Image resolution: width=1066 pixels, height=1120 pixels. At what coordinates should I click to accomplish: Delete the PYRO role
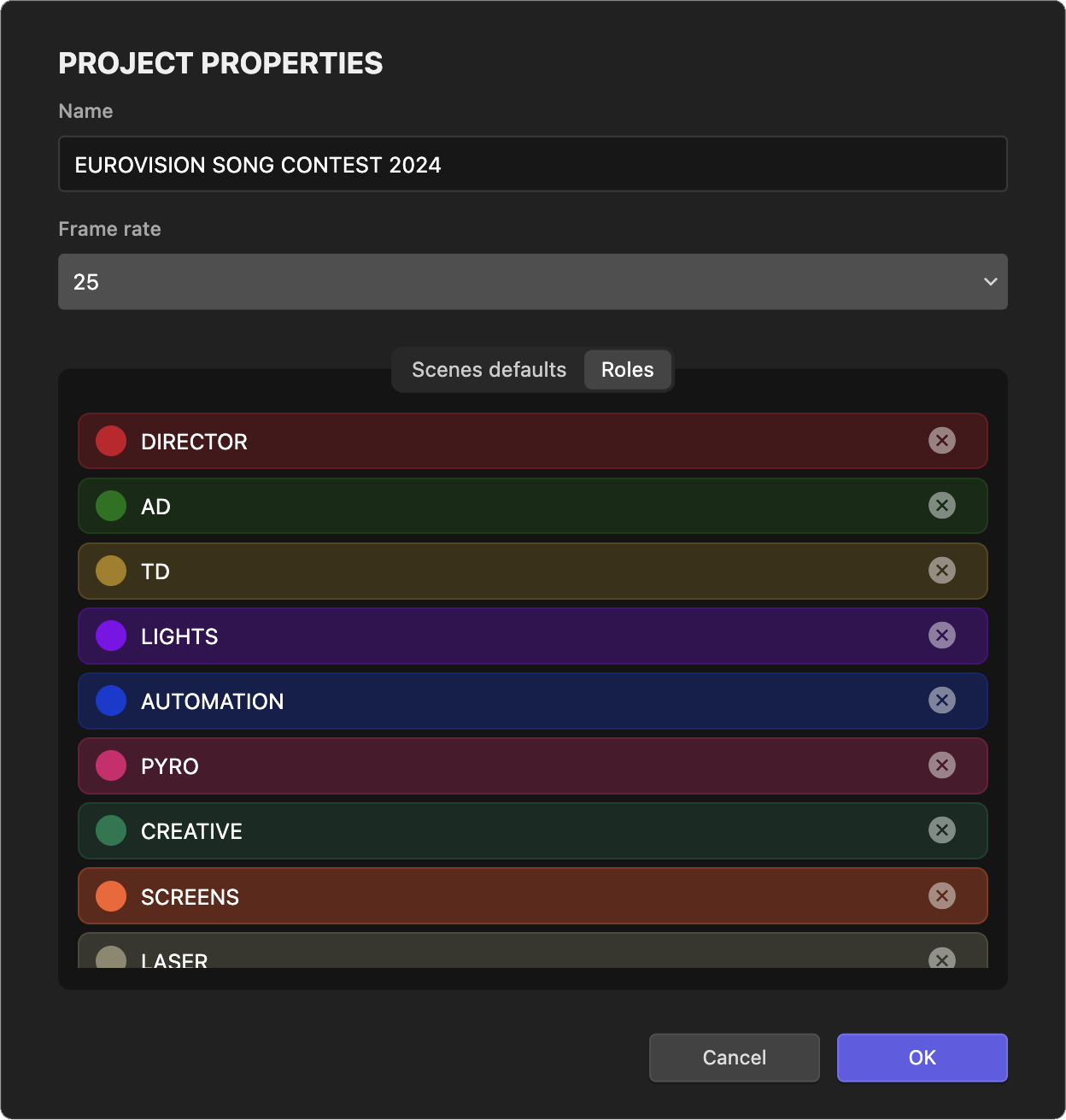pyautogui.click(x=942, y=765)
